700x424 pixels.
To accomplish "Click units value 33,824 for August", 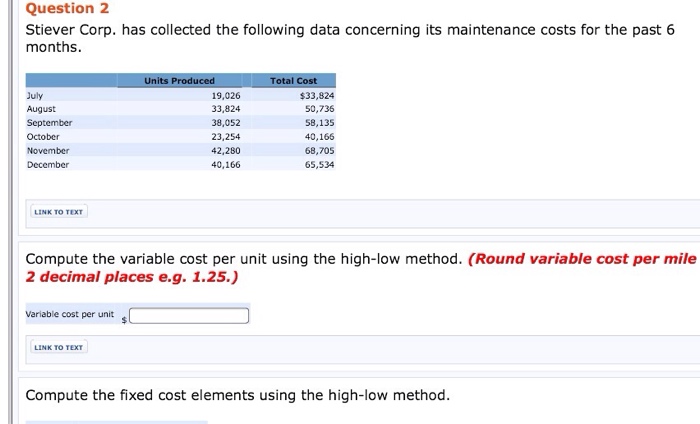I will point(226,109).
